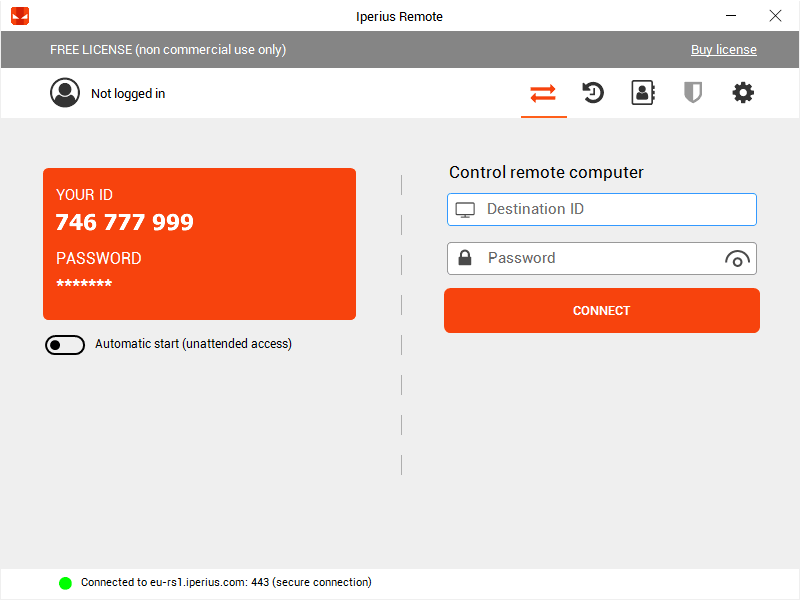Viewport: 800px width, 600px height.
Task: Click the green connection status indicator
Action: [x=65, y=583]
